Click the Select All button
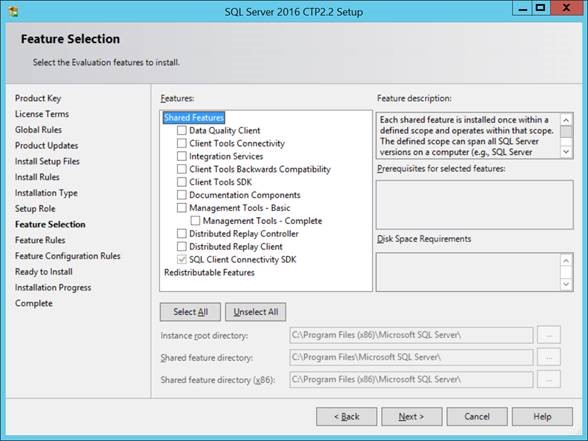 190,312
